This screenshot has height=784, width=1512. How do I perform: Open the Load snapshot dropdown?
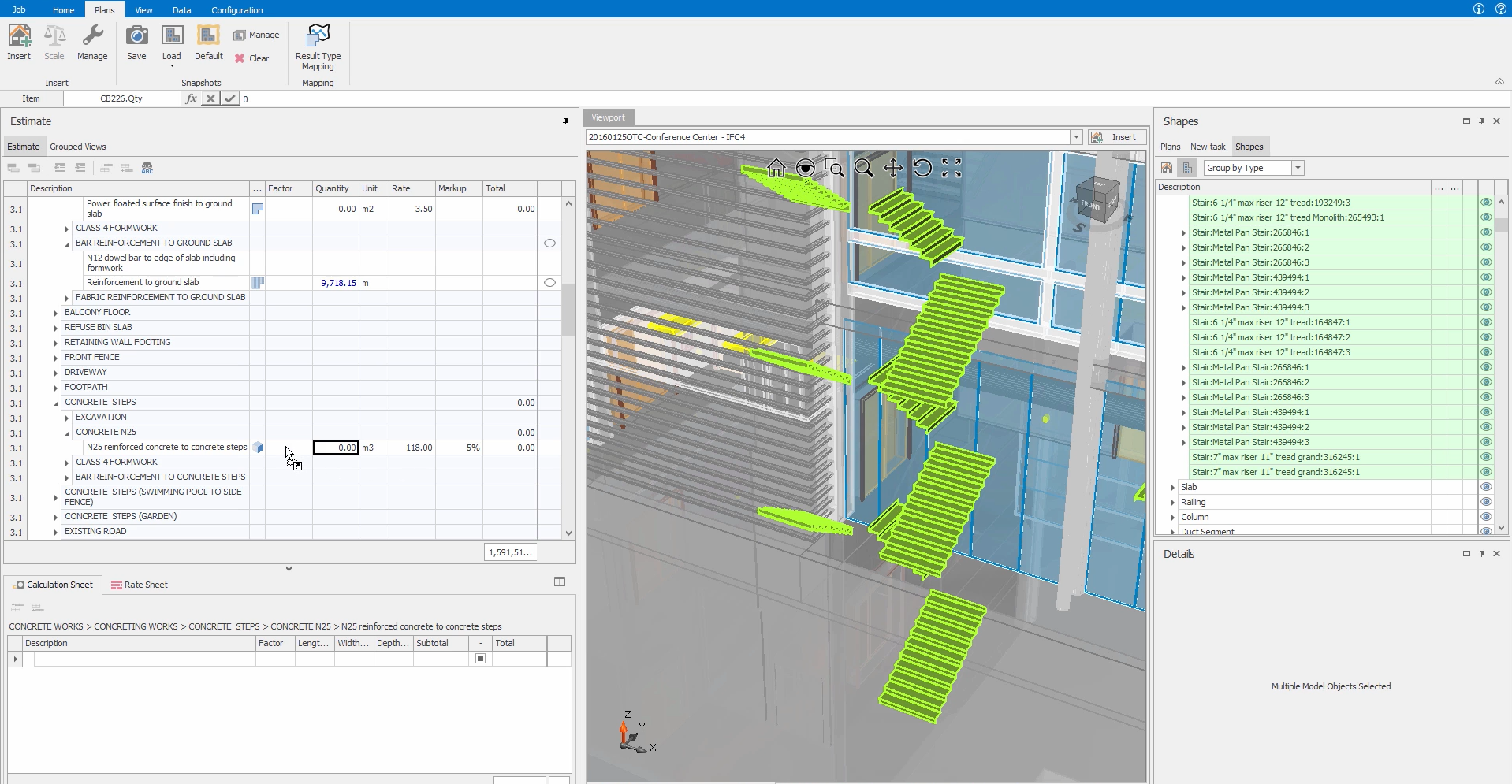pos(171,66)
